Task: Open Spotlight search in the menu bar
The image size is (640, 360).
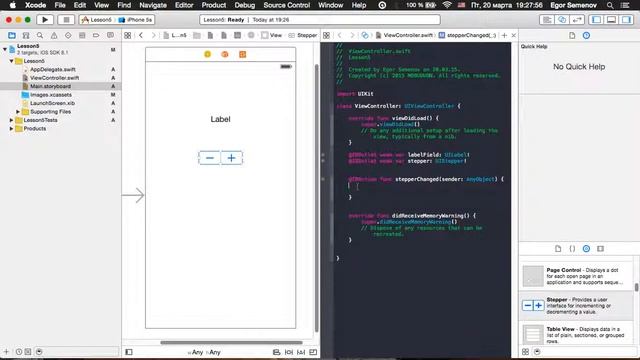Action: tap(610, 5)
